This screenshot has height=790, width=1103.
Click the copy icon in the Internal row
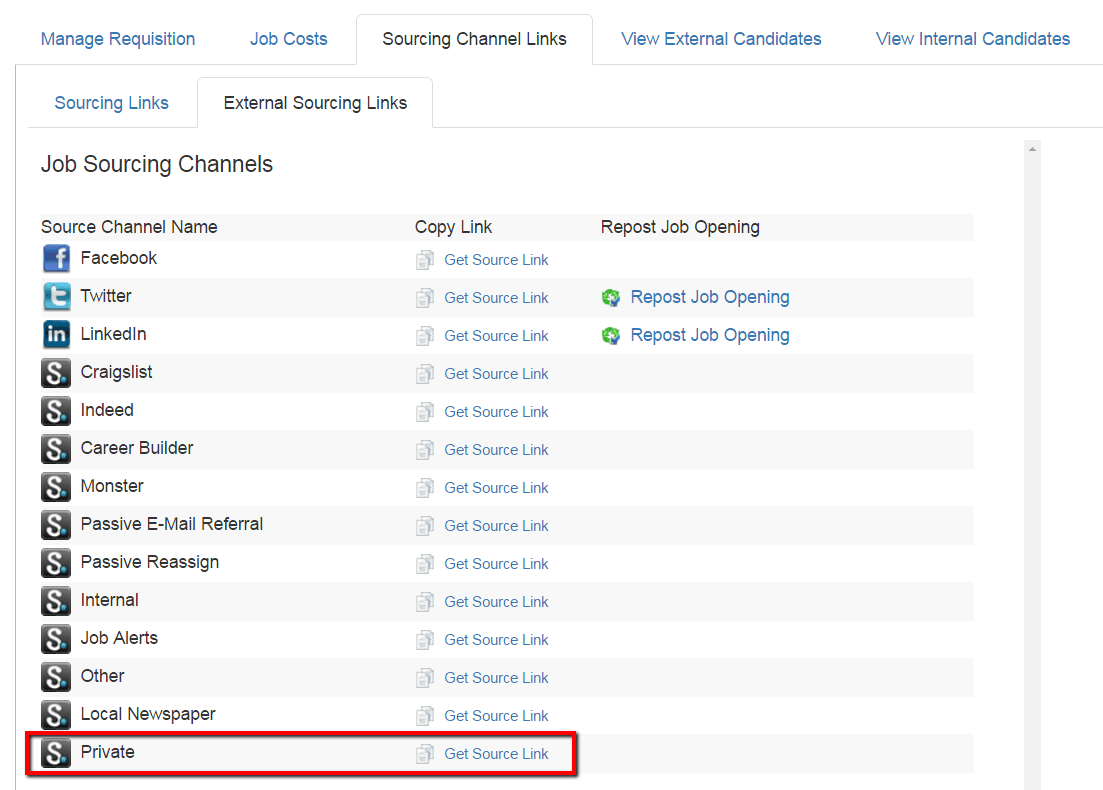click(x=425, y=602)
